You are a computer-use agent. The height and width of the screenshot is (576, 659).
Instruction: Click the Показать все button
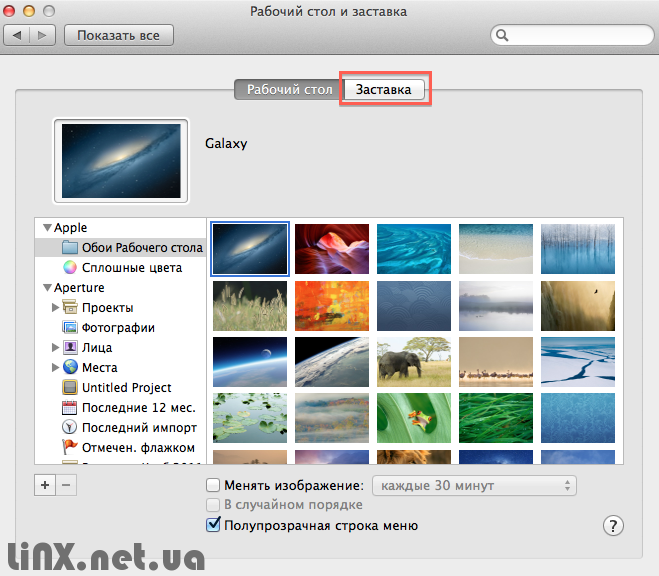point(119,35)
